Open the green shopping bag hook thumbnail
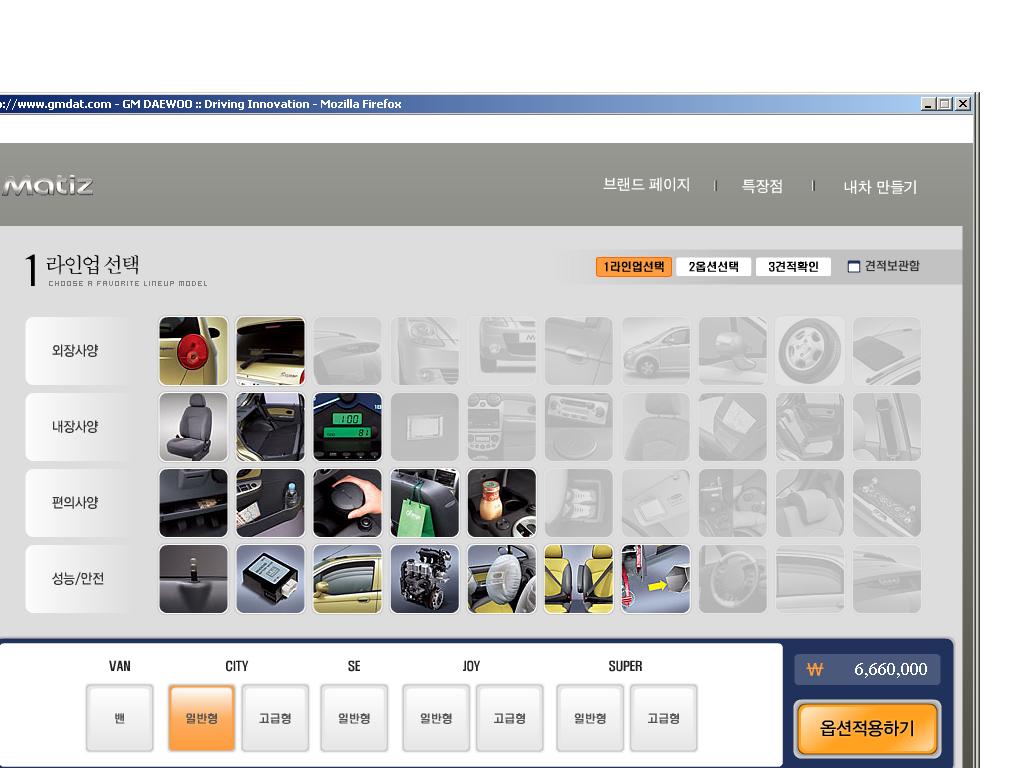Screen dimensions: 1024x768 424,503
